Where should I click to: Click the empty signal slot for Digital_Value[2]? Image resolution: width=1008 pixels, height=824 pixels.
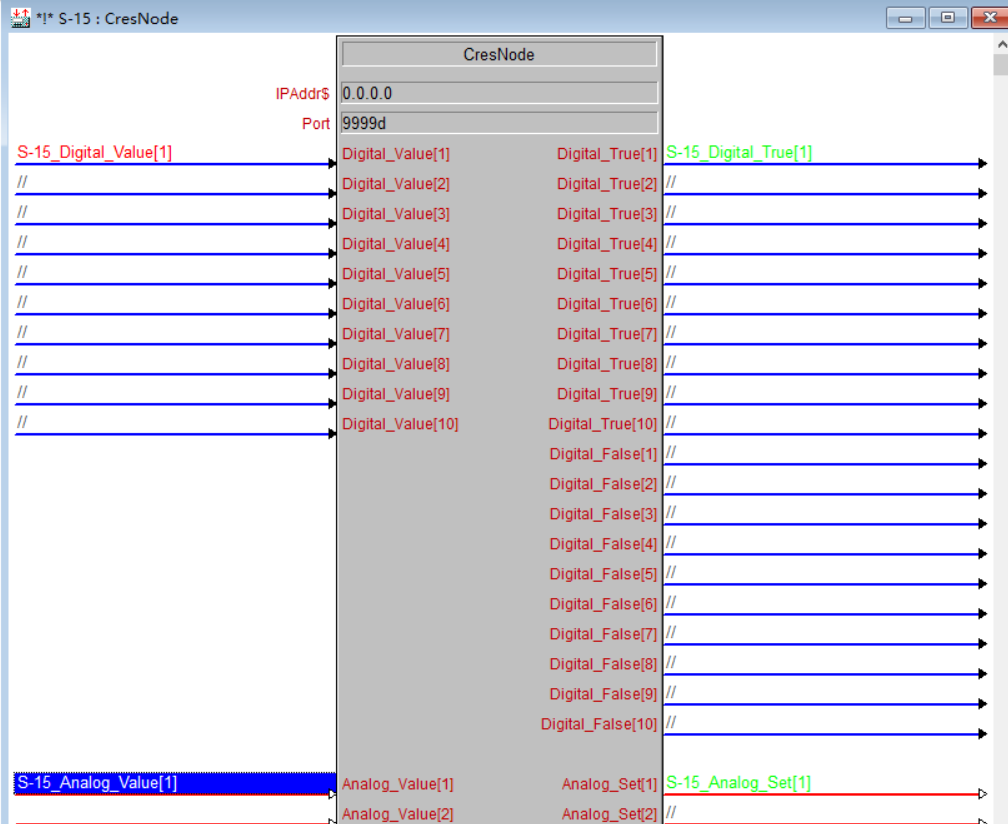tap(174, 183)
